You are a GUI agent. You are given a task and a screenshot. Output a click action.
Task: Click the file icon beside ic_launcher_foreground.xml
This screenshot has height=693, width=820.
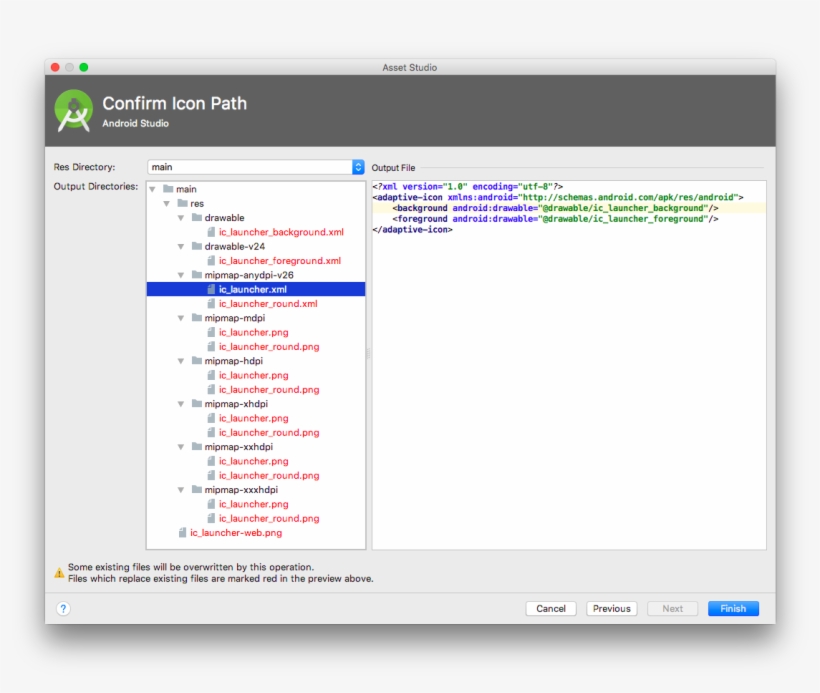[211, 260]
